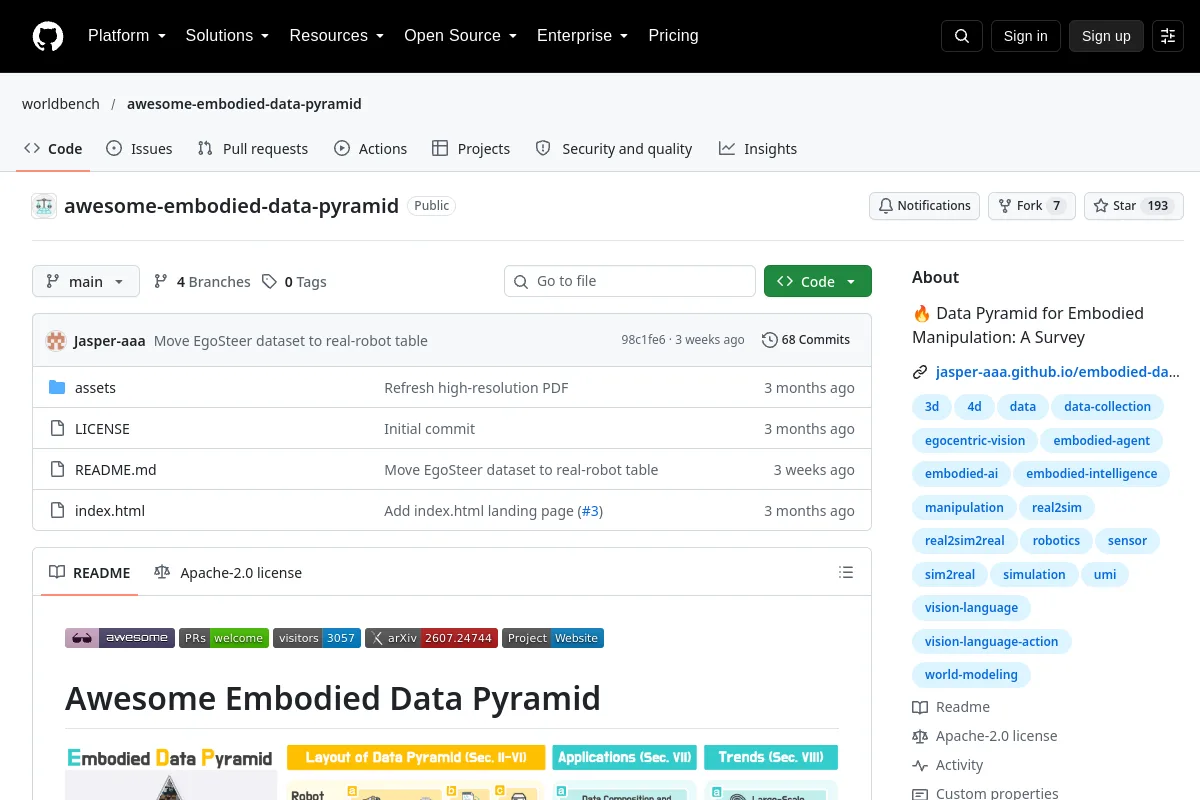Open the appearance settings icon in header
Image resolution: width=1200 pixels, height=800 pixels.
1168,36
